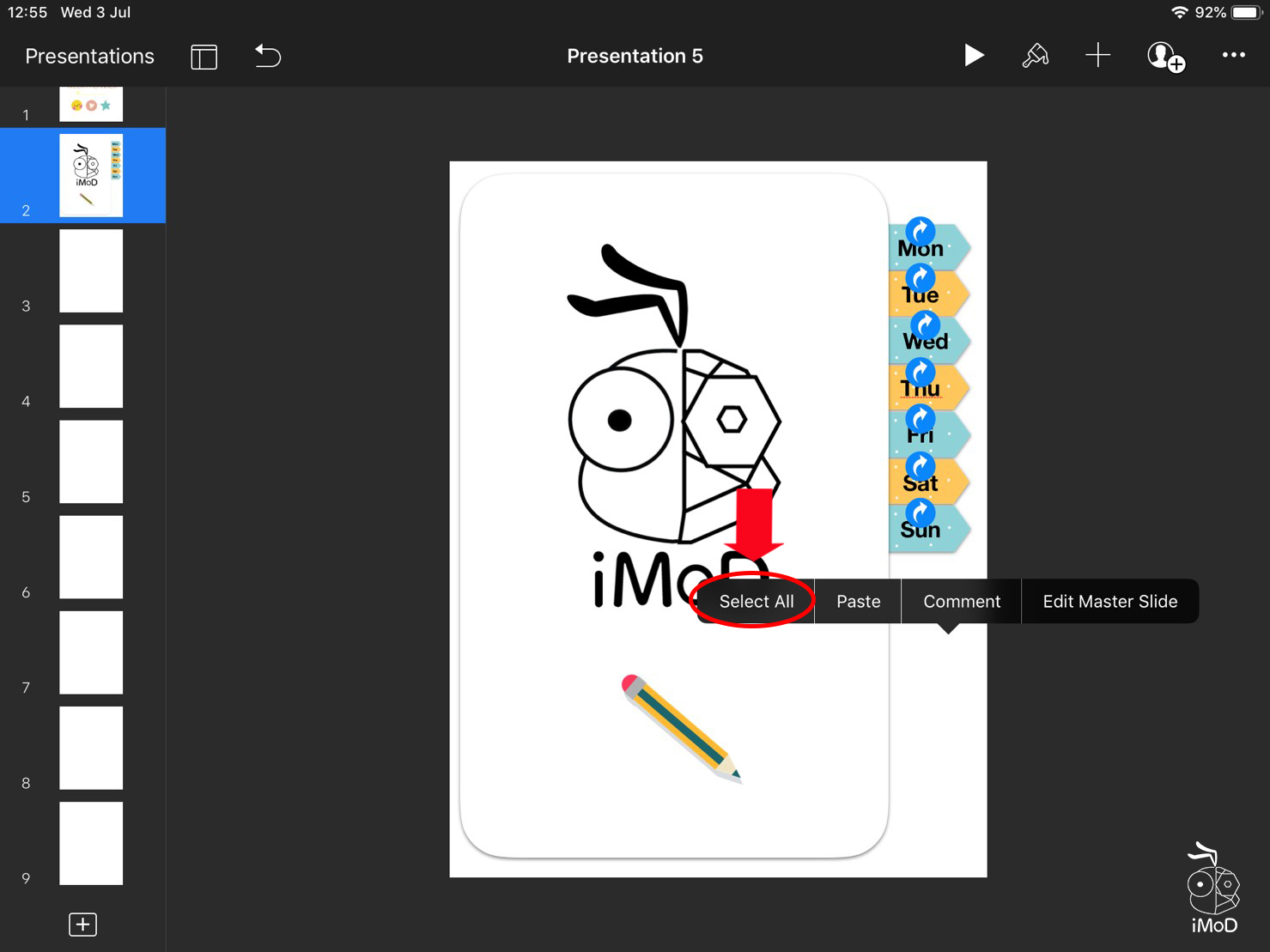
Task: Choose Paste from context menu
Action: pyautogui.click(x=858, y=602)
